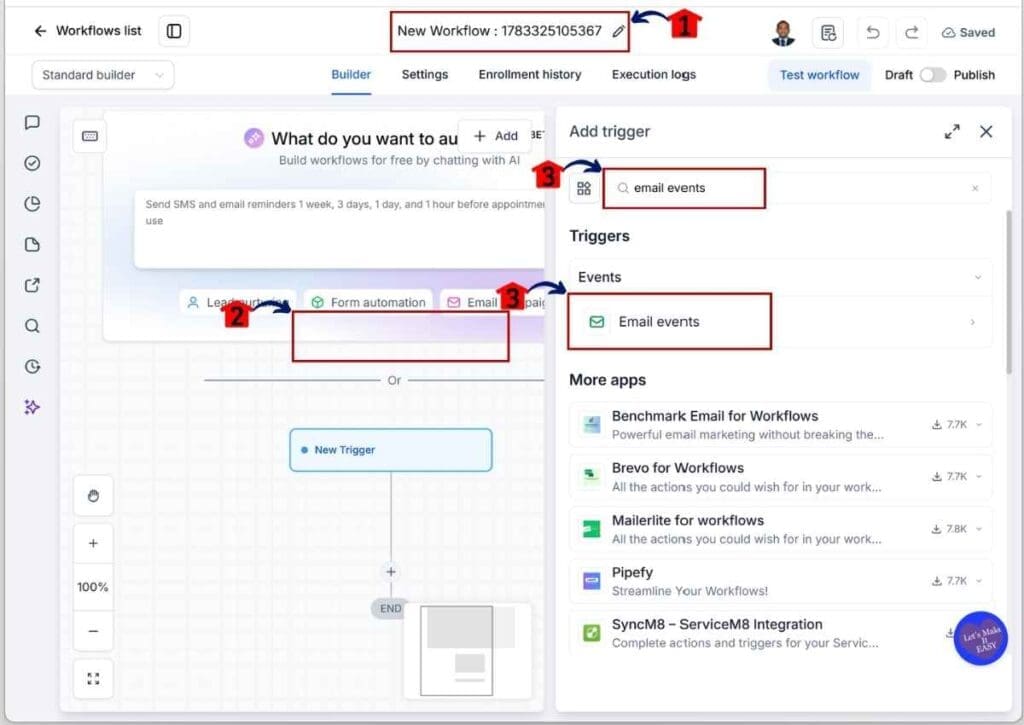Click the AI prompt text box
1024x725 pixels.
pos(340,229)
